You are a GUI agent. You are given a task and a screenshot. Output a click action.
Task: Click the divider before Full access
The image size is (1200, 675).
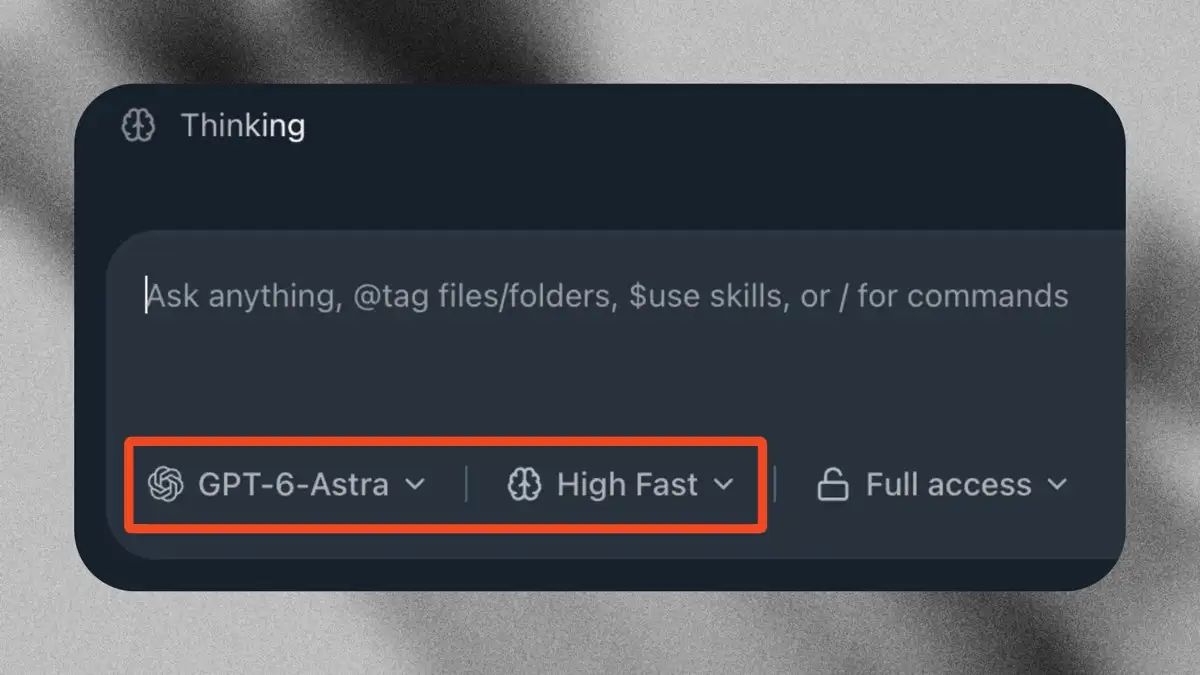(776, 485)
